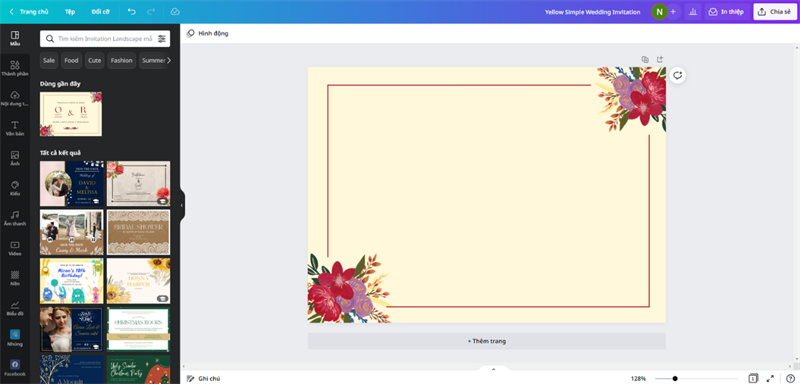Edit the Yellow Simple Wedding Invitation title

[x=592, y=12]
